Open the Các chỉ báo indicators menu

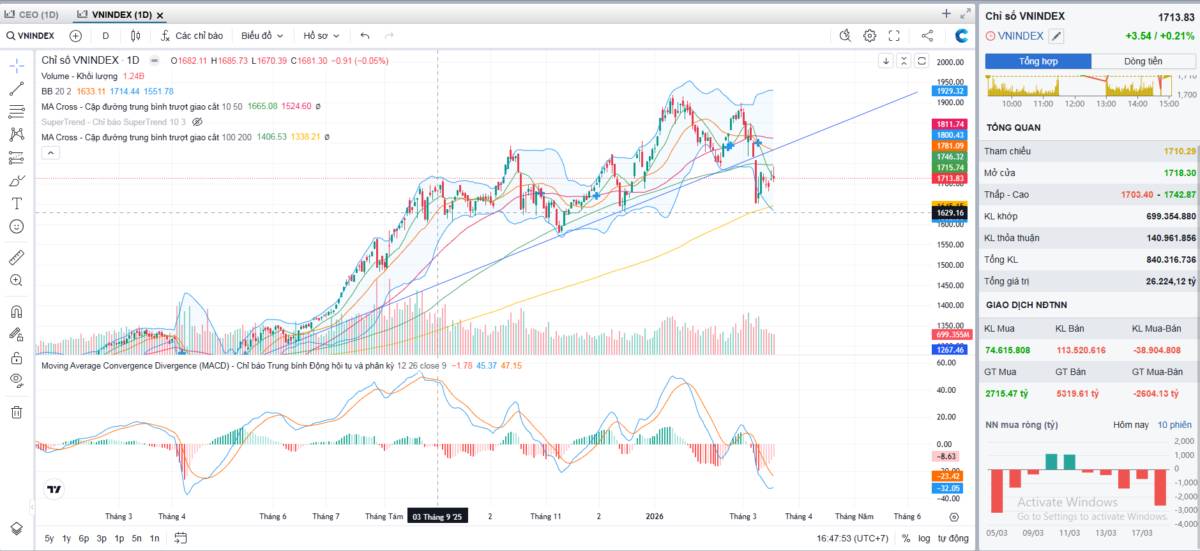pos(190,35)
